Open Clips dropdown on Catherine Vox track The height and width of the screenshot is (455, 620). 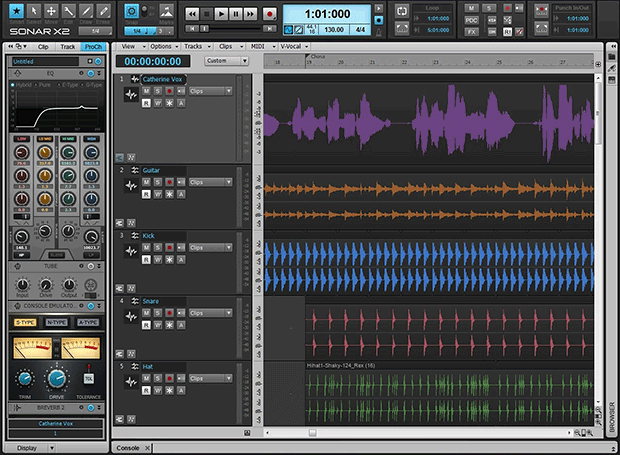click(210, 91)
